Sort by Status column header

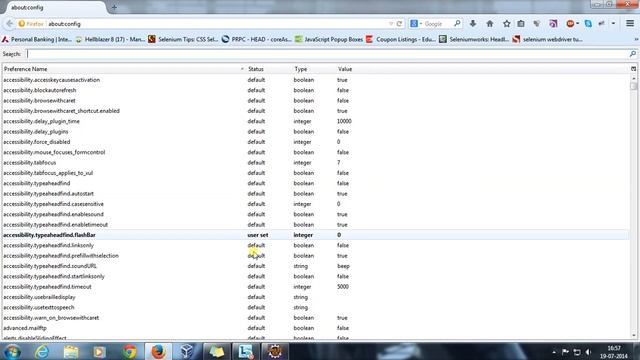coord(269,69)
